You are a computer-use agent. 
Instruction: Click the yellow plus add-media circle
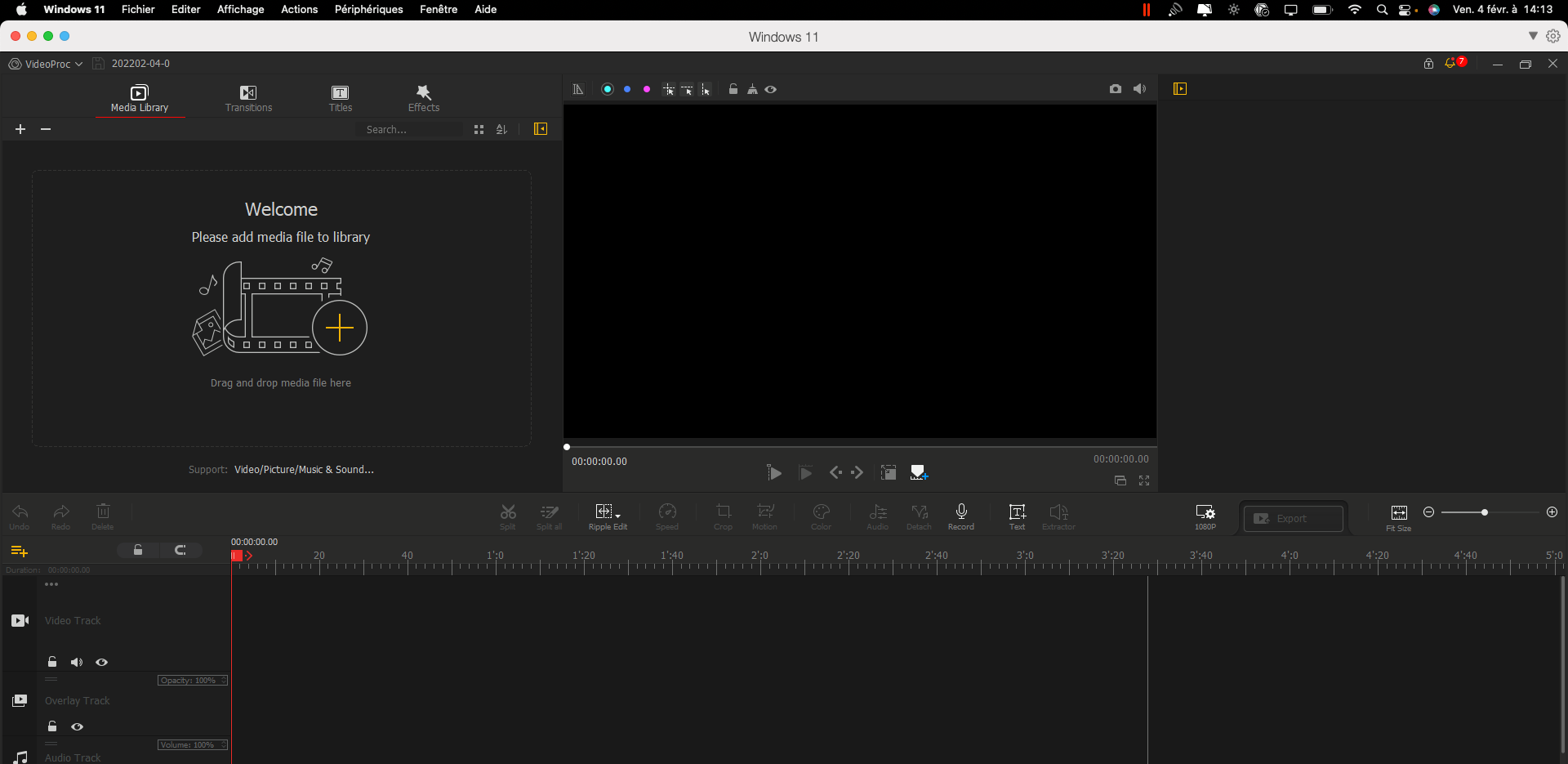tap(340, 328)
